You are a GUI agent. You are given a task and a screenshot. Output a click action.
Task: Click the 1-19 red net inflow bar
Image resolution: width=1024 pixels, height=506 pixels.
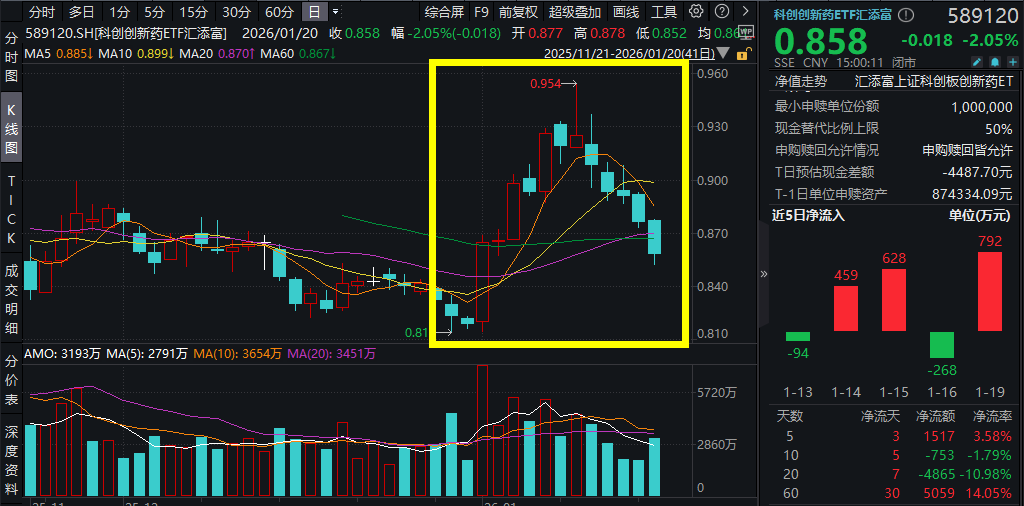point(990,290)
